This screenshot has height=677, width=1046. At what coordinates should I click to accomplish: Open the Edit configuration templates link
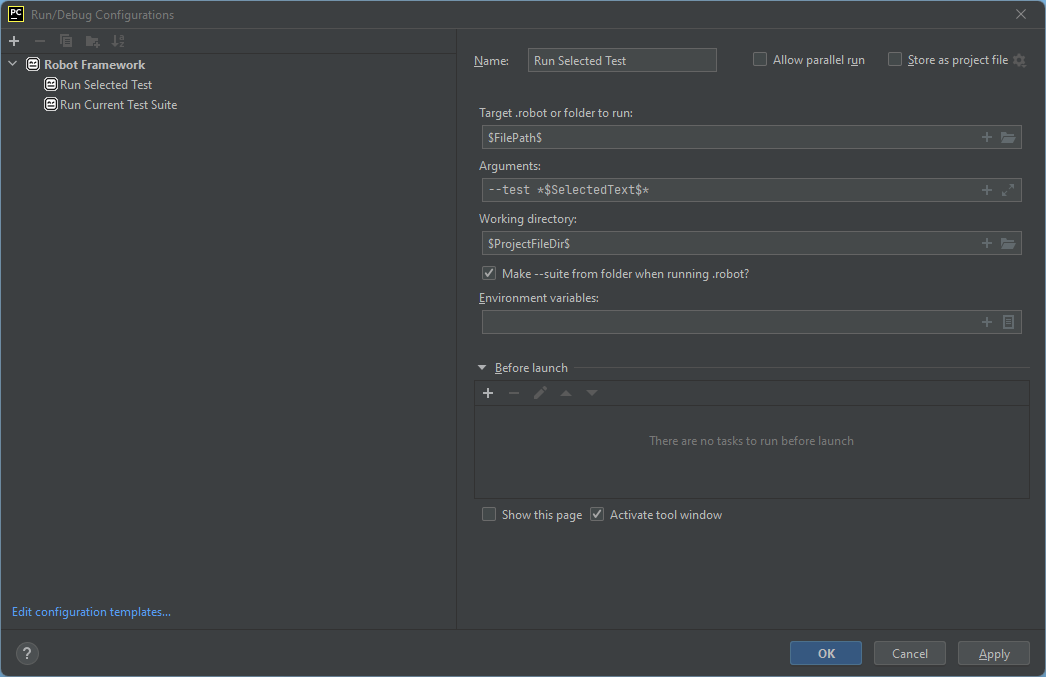tap(91, 612)
